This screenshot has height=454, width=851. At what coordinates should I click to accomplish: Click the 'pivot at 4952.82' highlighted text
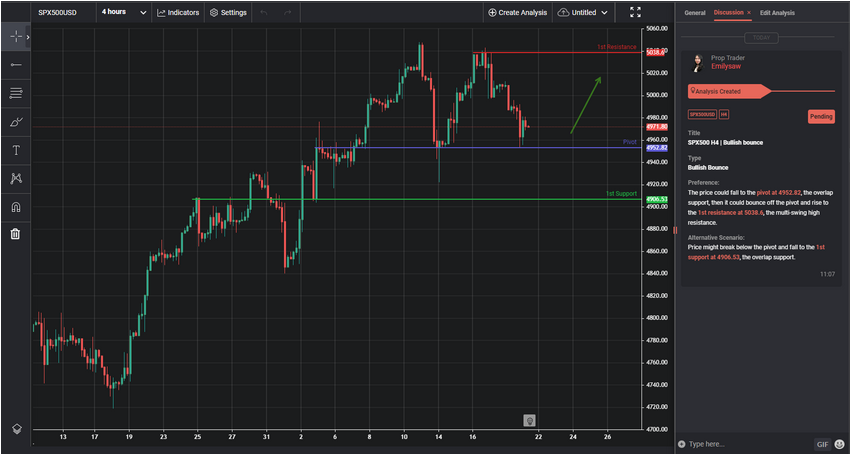pyautogui.click(x=778, y=193)
